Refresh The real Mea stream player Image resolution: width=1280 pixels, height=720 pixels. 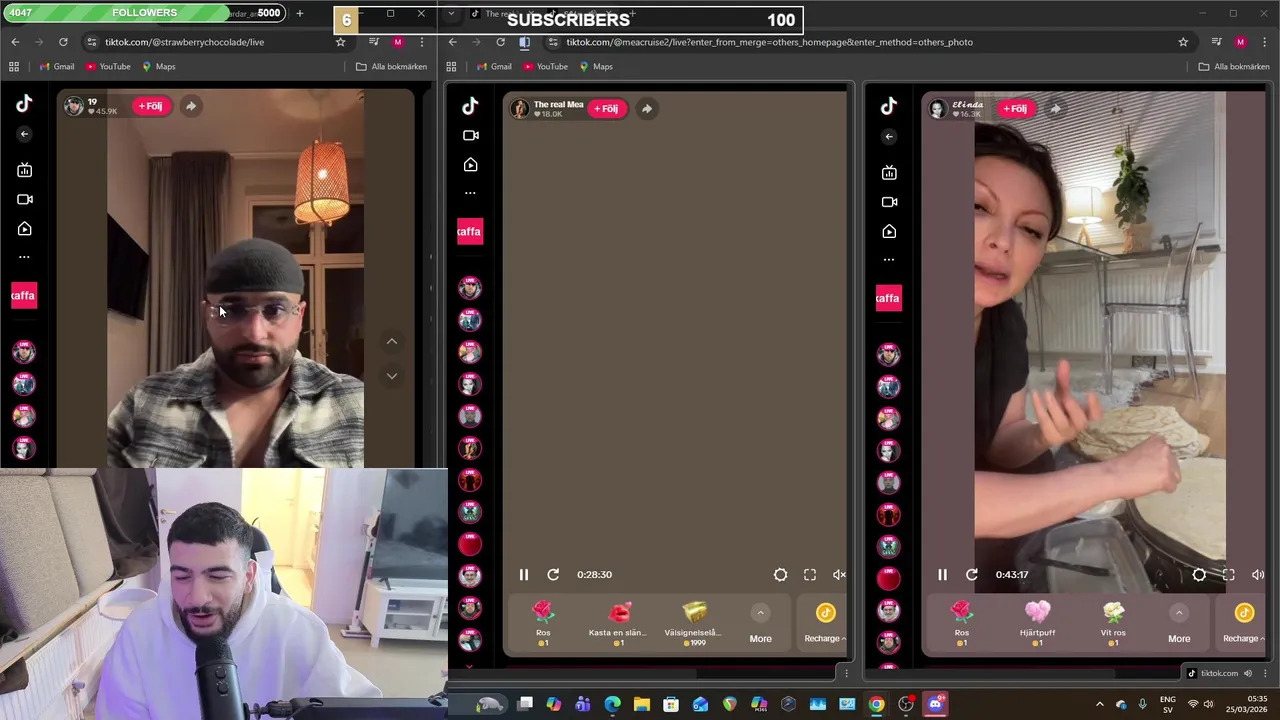pos(553,574)
